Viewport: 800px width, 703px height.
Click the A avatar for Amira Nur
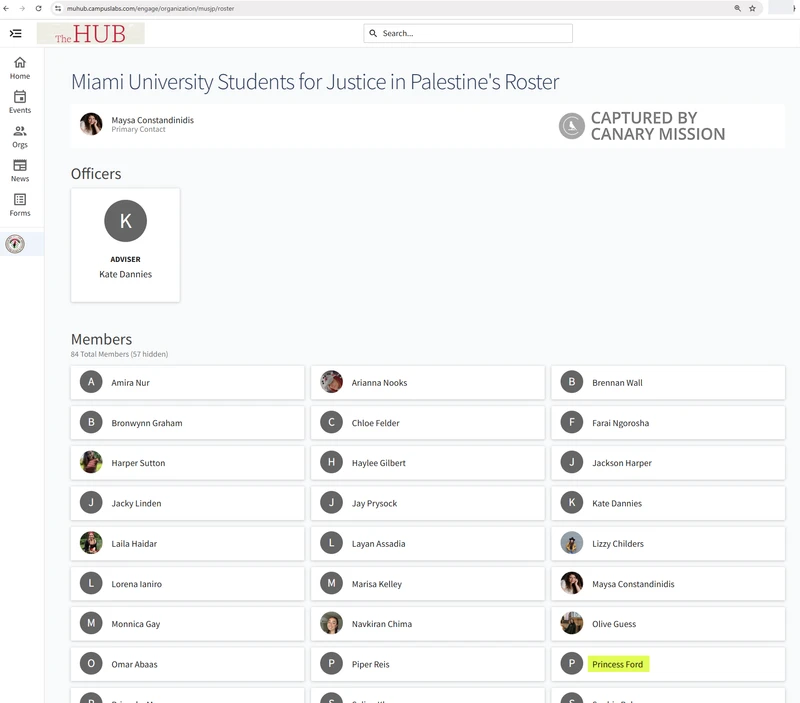(91, 382)
